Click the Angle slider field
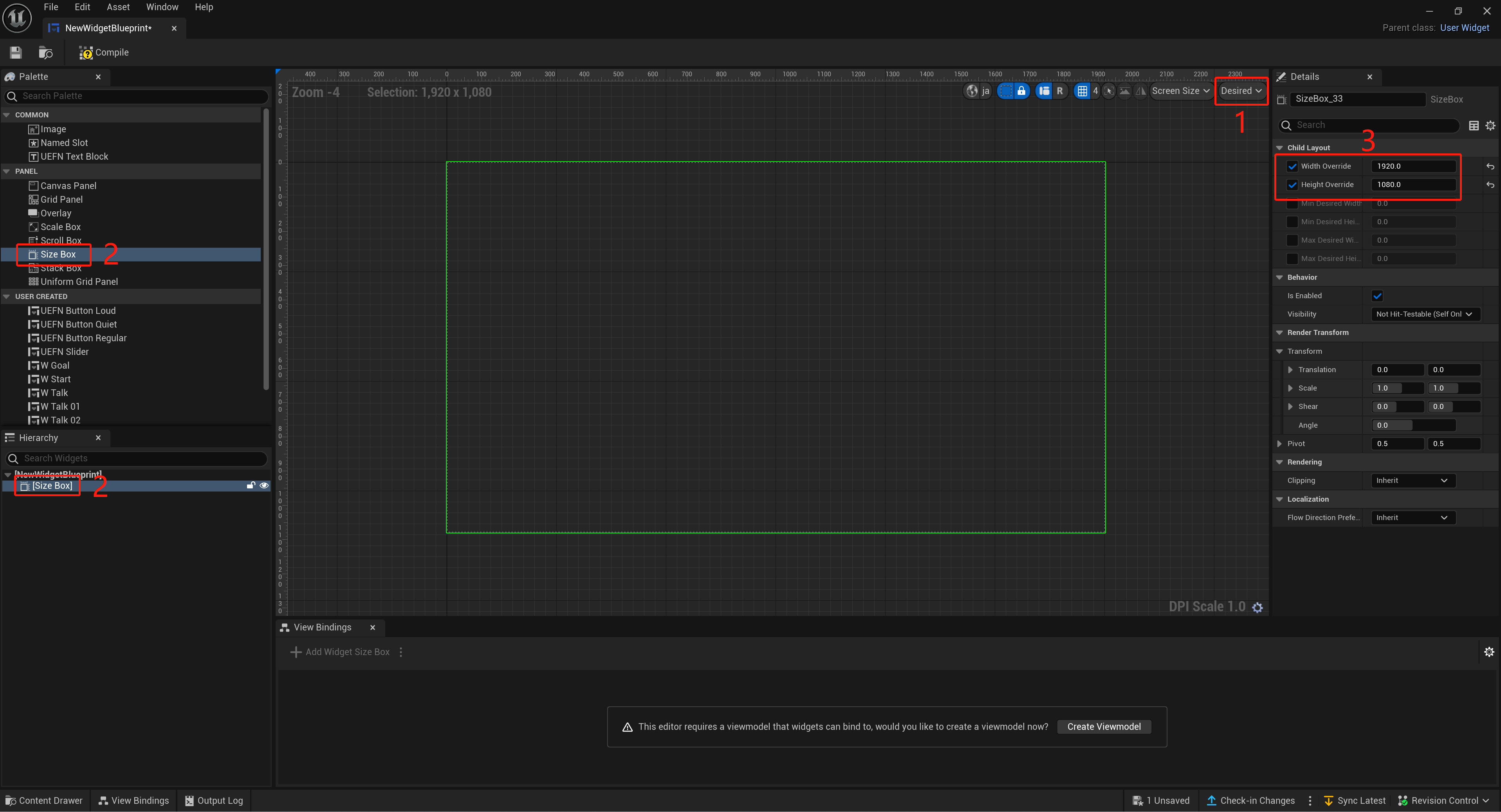 point(1413,425)
